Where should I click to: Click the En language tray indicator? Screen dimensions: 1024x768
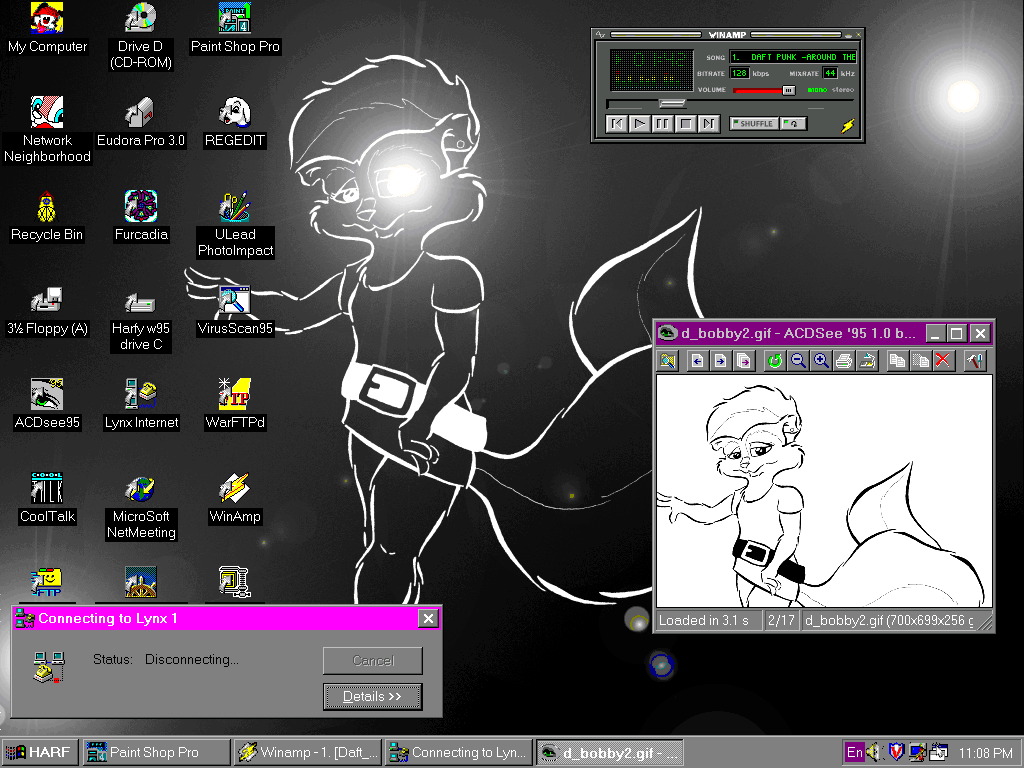tap(854, 752)
